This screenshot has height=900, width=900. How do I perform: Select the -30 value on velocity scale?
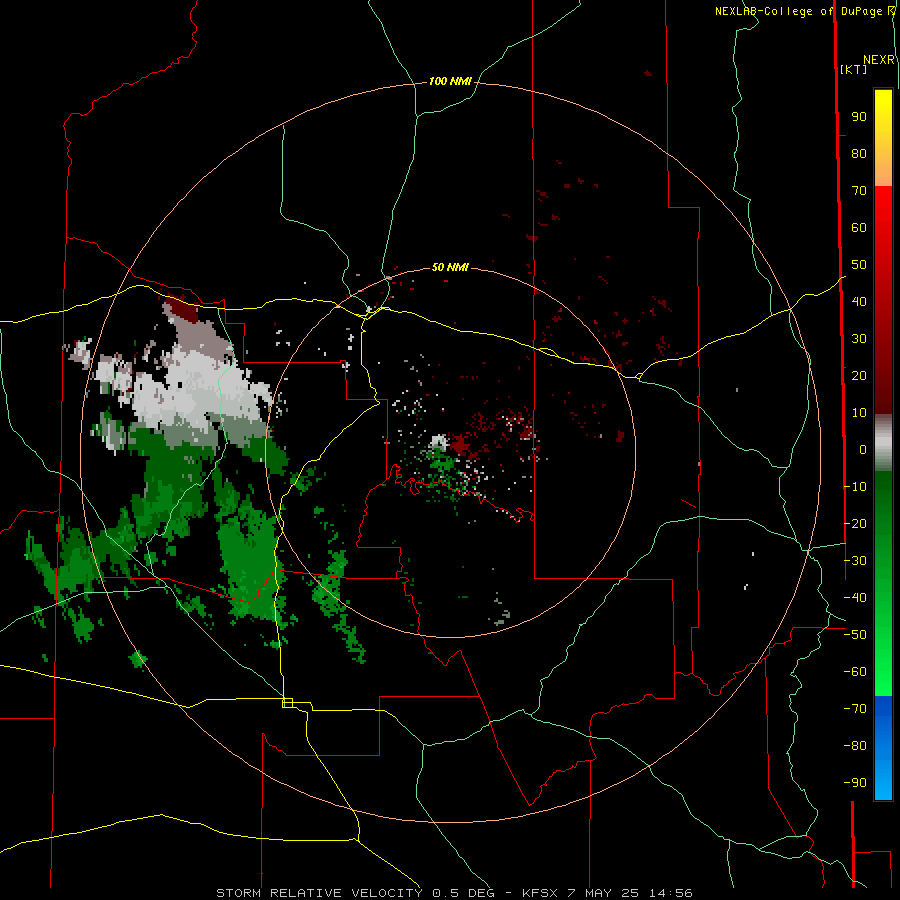tap(855, 561)
